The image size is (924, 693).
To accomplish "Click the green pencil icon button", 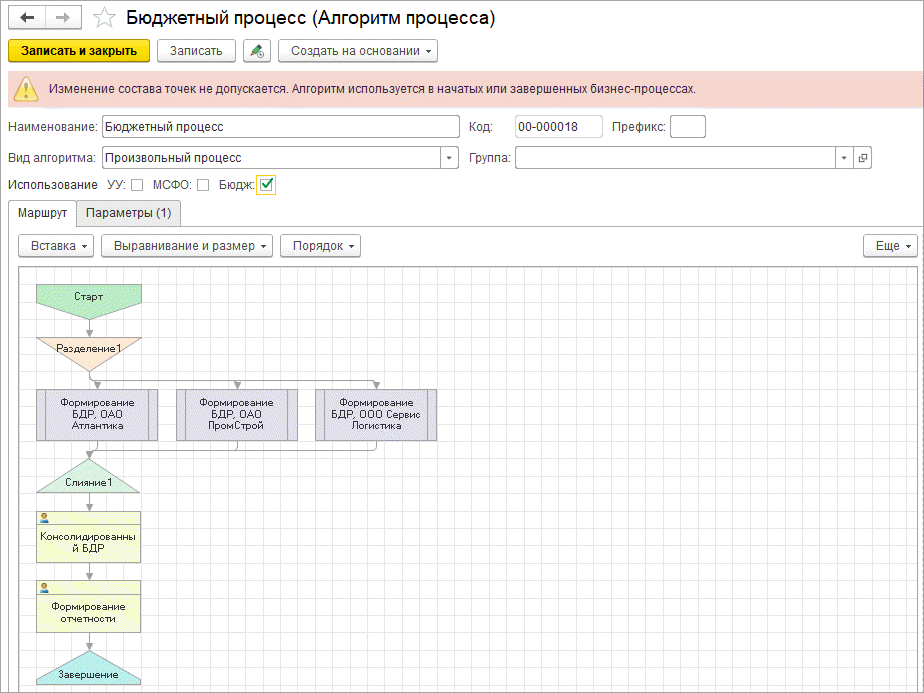I will point(257,51).
